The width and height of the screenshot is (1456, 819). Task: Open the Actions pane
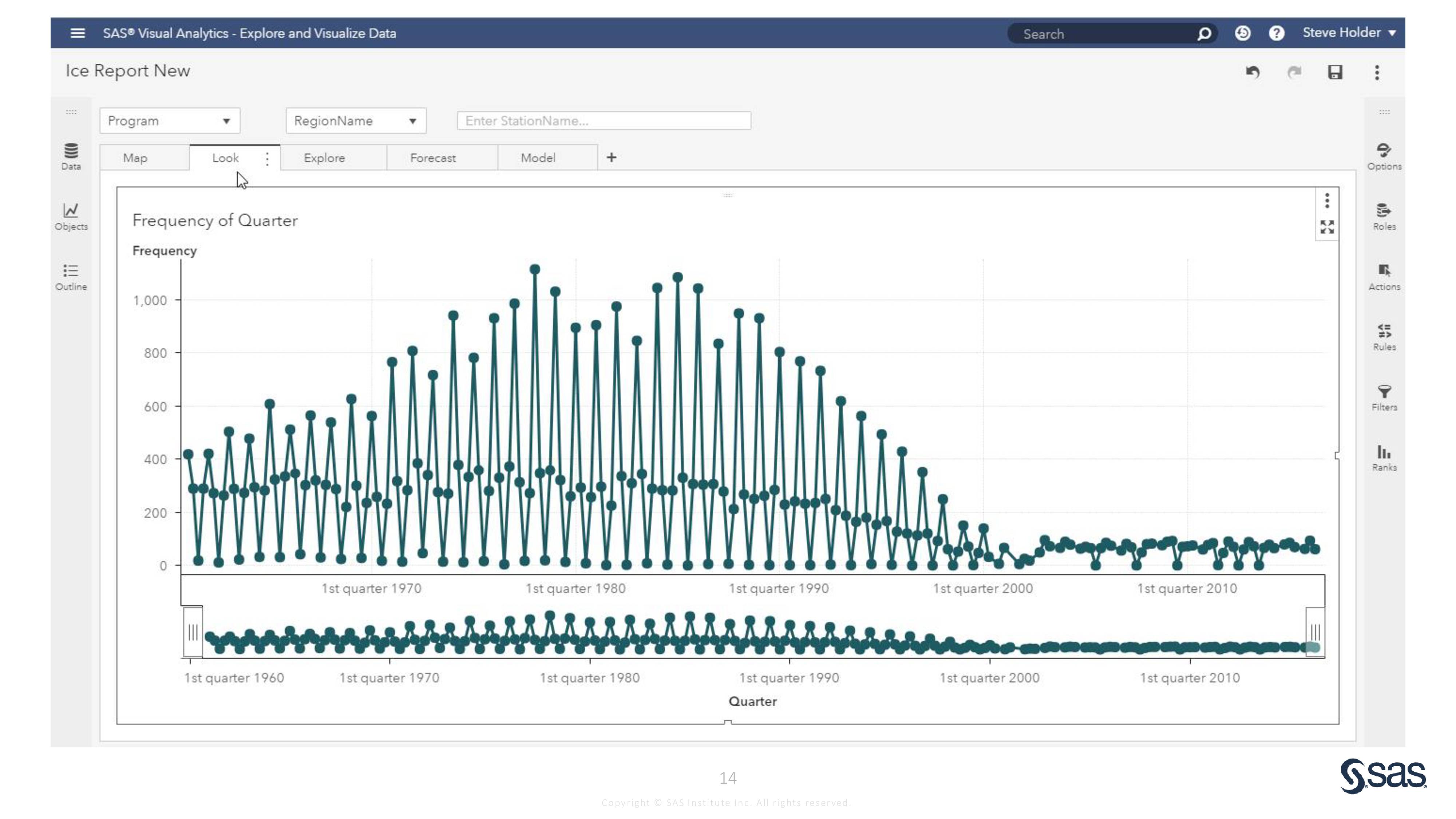click(x=1384, y=277)
